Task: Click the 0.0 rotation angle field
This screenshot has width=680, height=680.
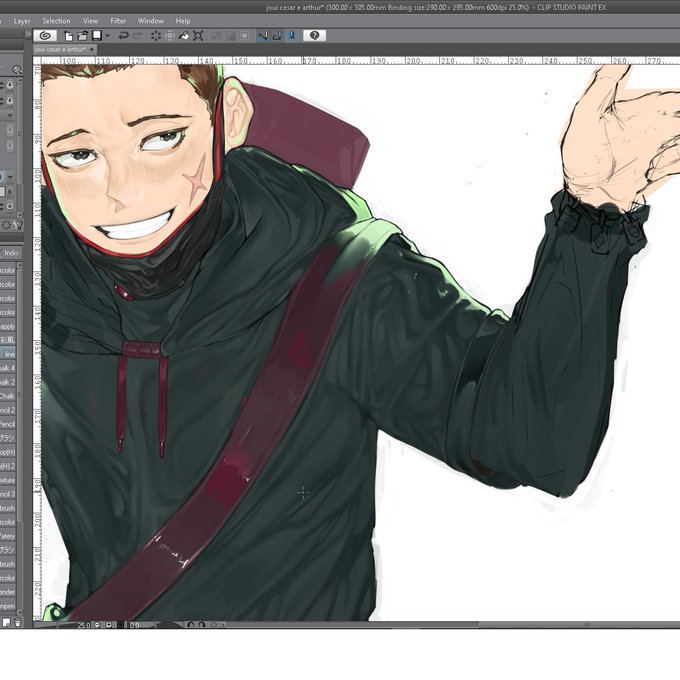Action: 134,625
